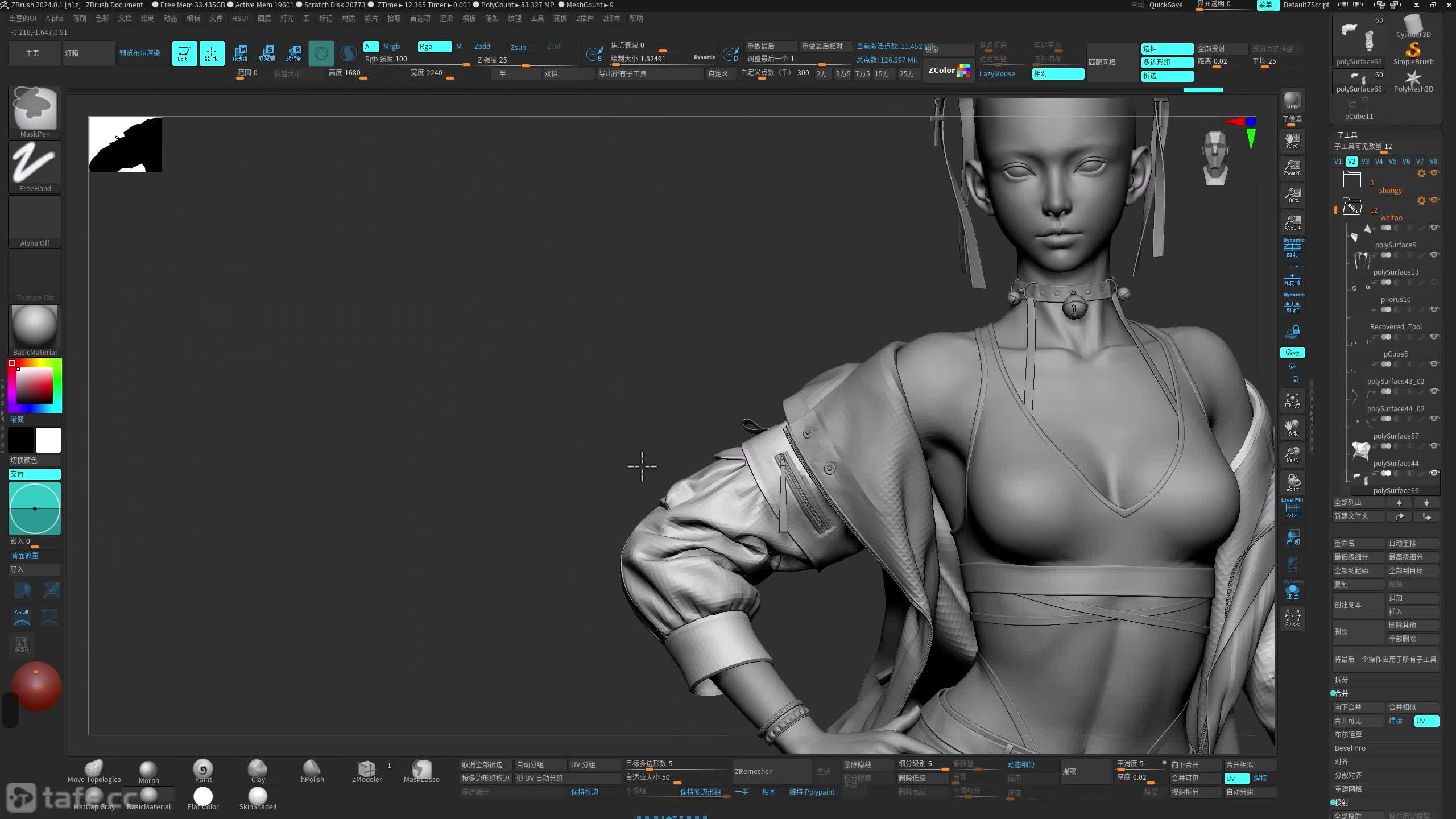This screenshot has width=1456, height=819.
Task: Click the 移动 move view icon
Action: point(1292,428)
